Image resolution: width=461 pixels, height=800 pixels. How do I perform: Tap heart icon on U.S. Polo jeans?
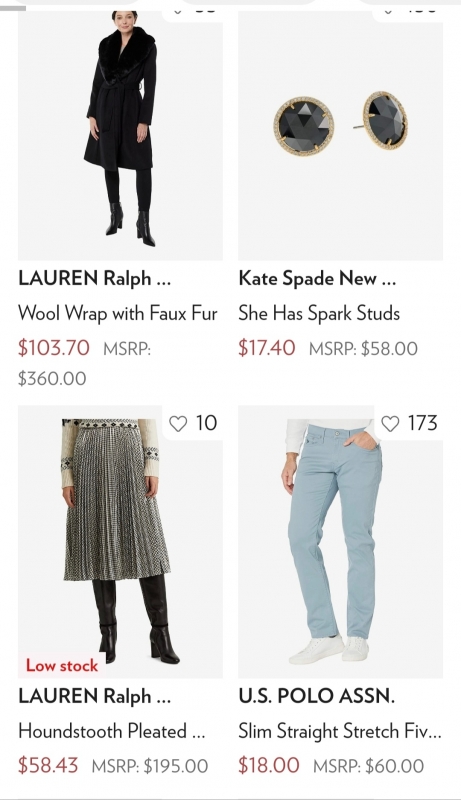pyautogui.click(x=390, y=423)
